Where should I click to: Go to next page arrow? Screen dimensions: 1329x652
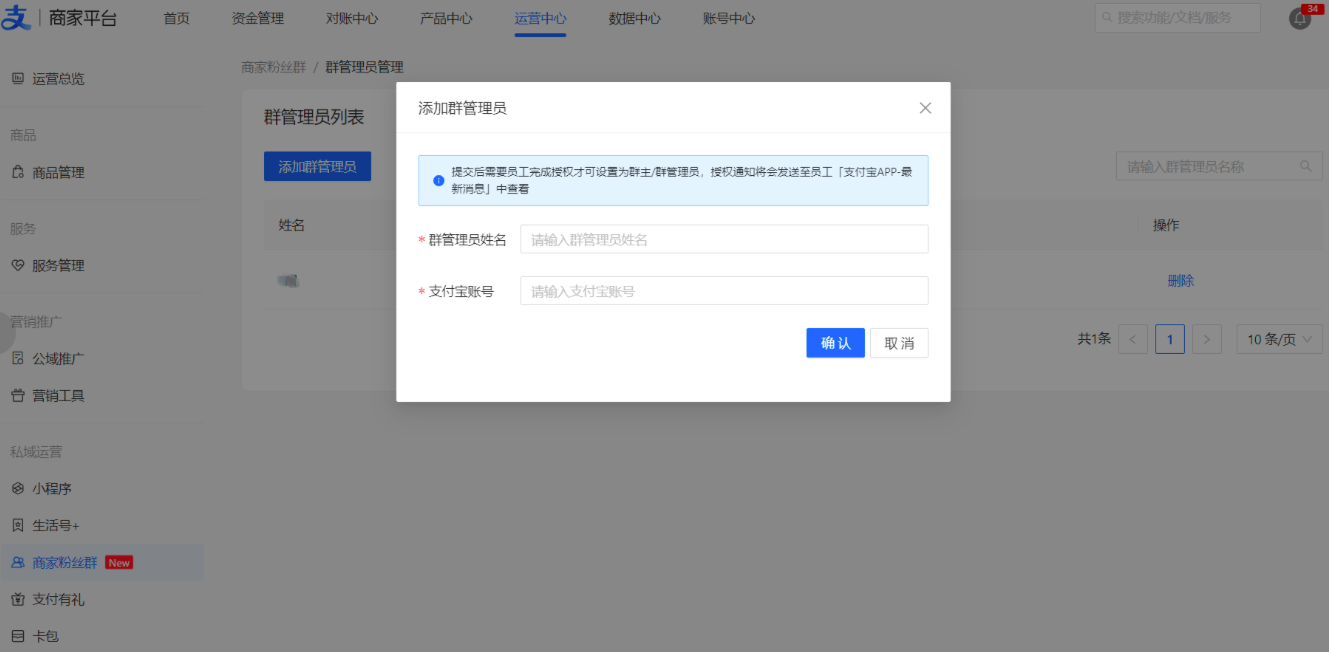tap(1207, 339)
